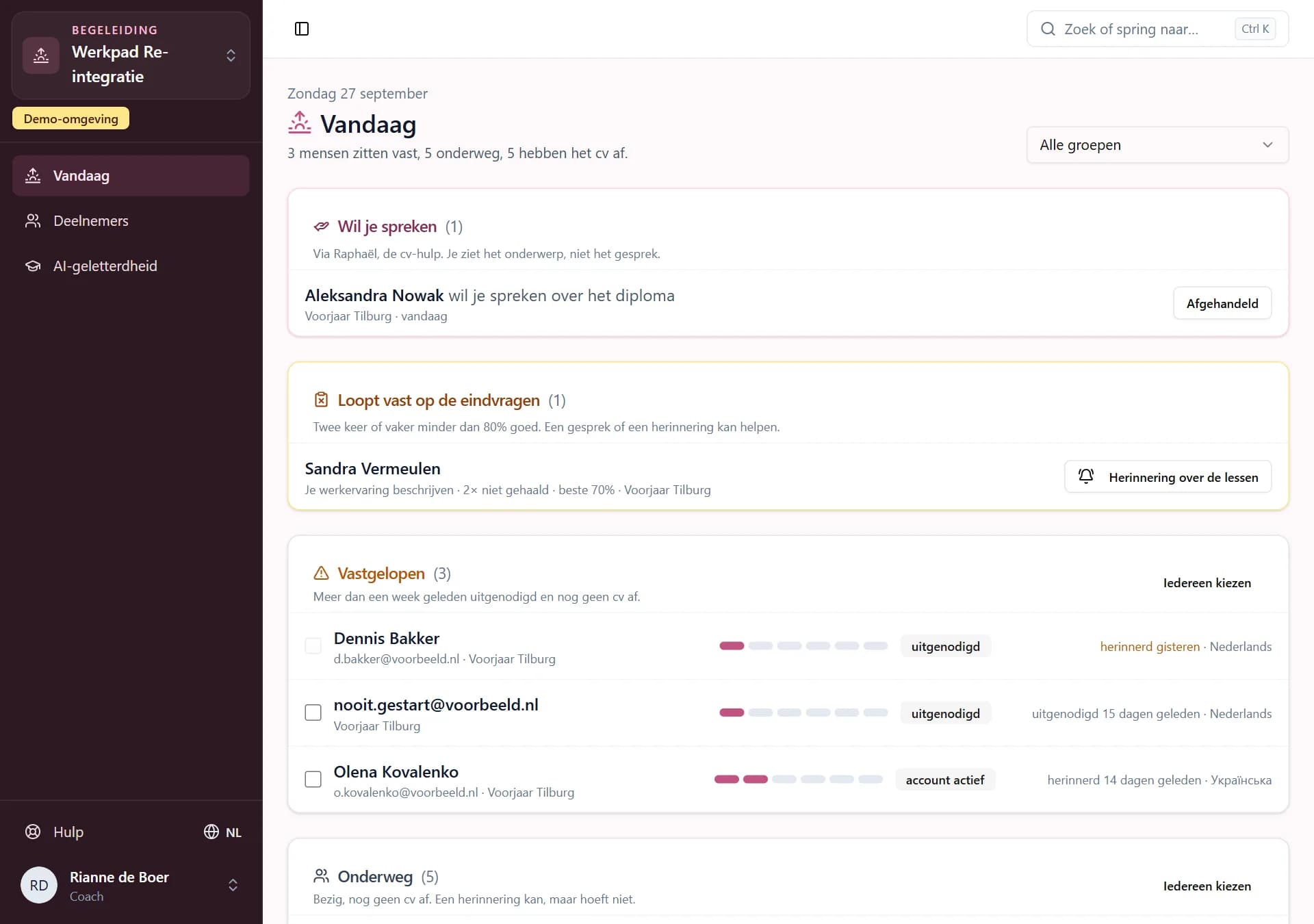Click the Werkpad Re-integratie logo icon
Viewport: 1314px width, 924px height.
(x=41, y=55)
